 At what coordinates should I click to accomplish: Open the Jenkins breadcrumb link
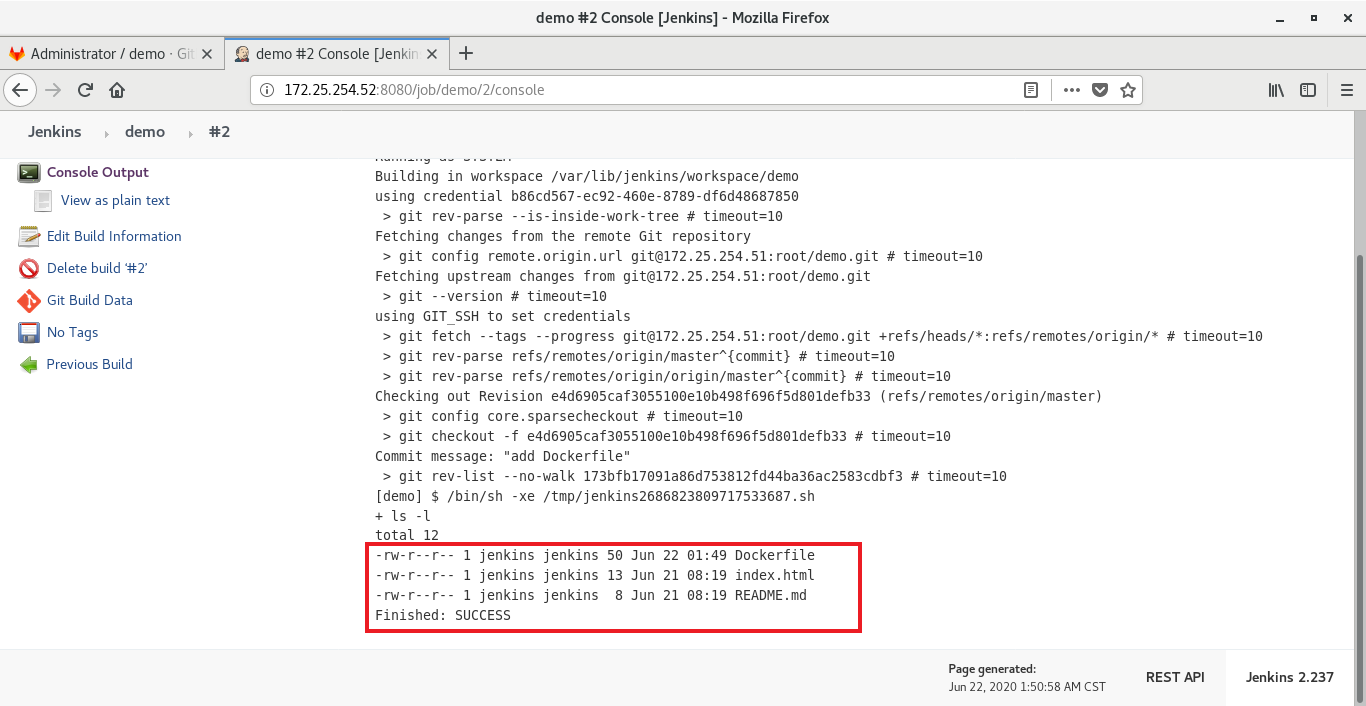[54, 132]
